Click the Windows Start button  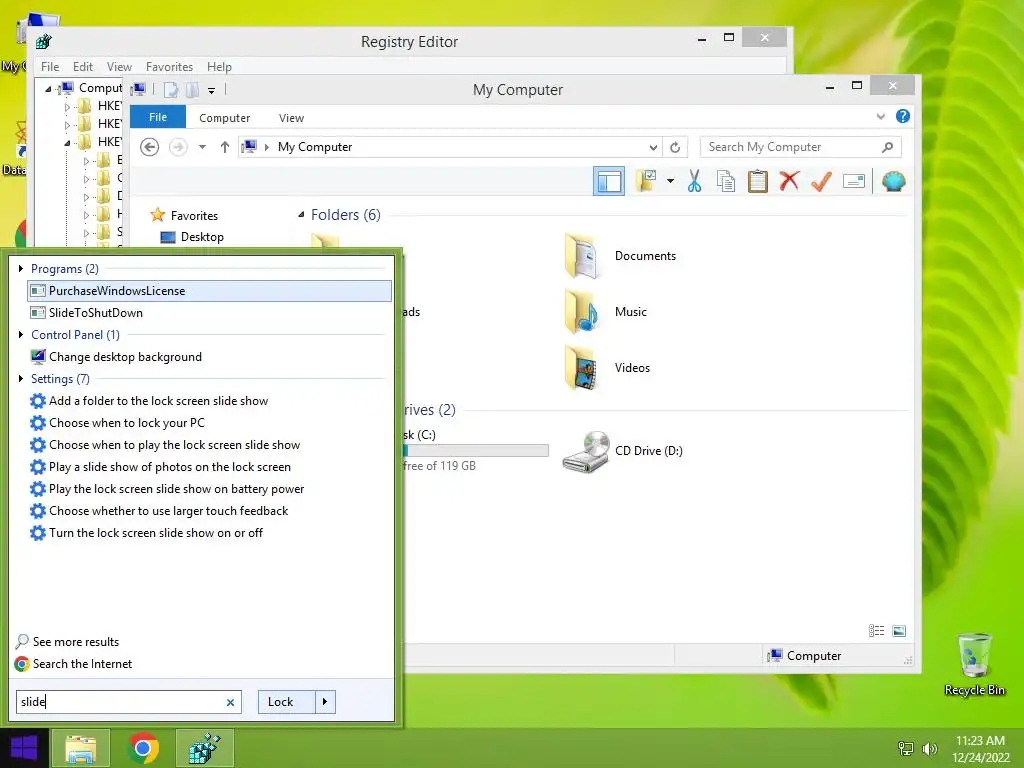coord(24,748)
